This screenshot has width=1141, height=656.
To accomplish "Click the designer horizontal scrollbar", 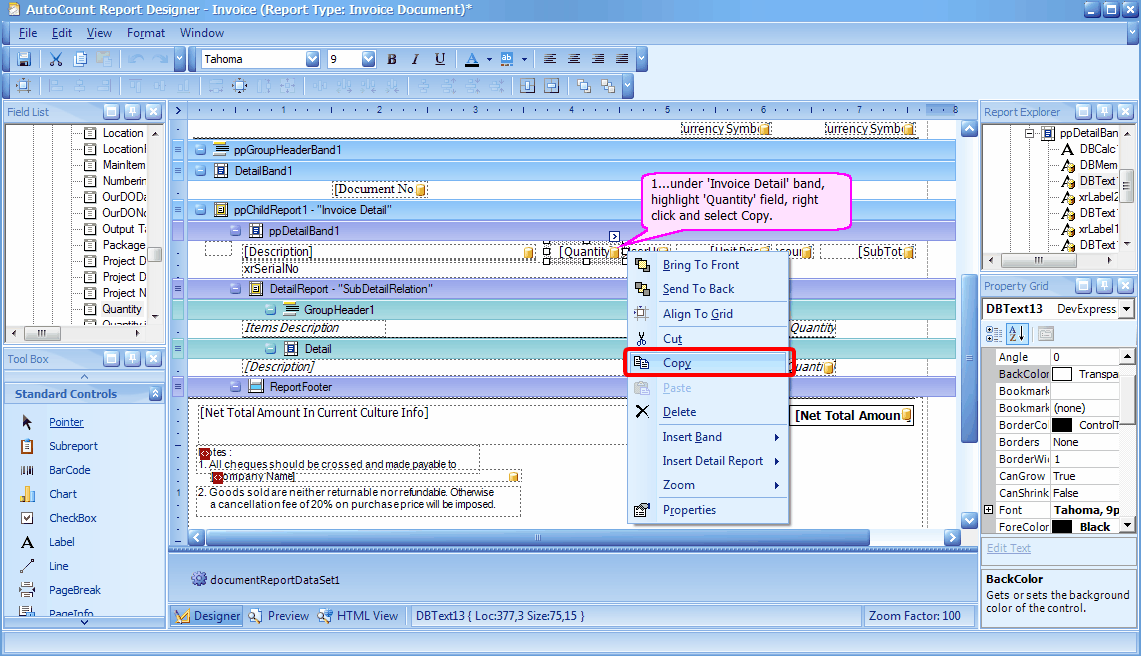I will coord(538,537).
